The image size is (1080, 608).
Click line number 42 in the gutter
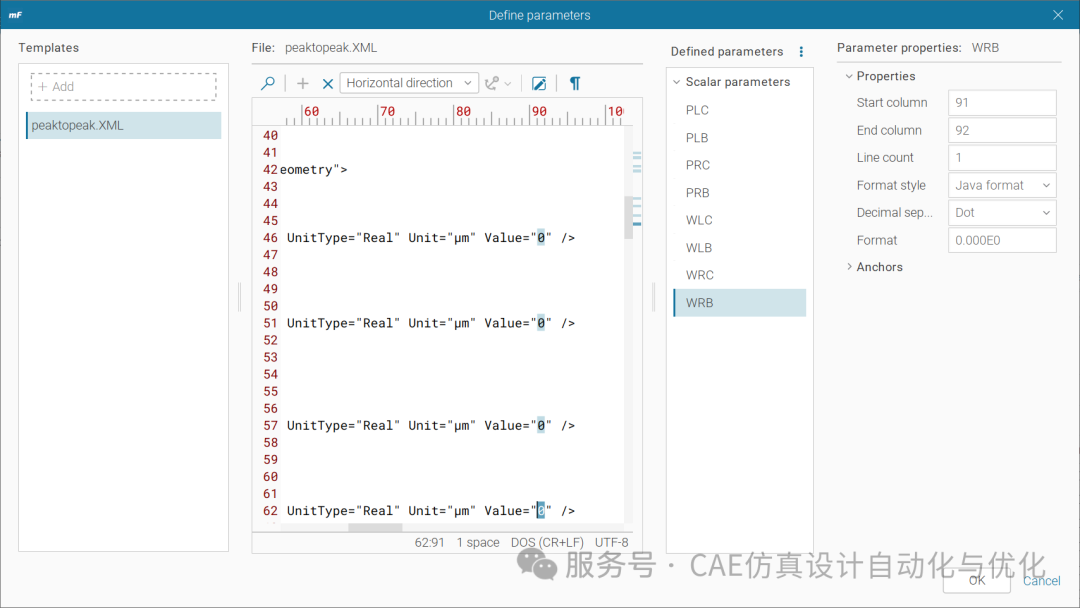point(270,169)
